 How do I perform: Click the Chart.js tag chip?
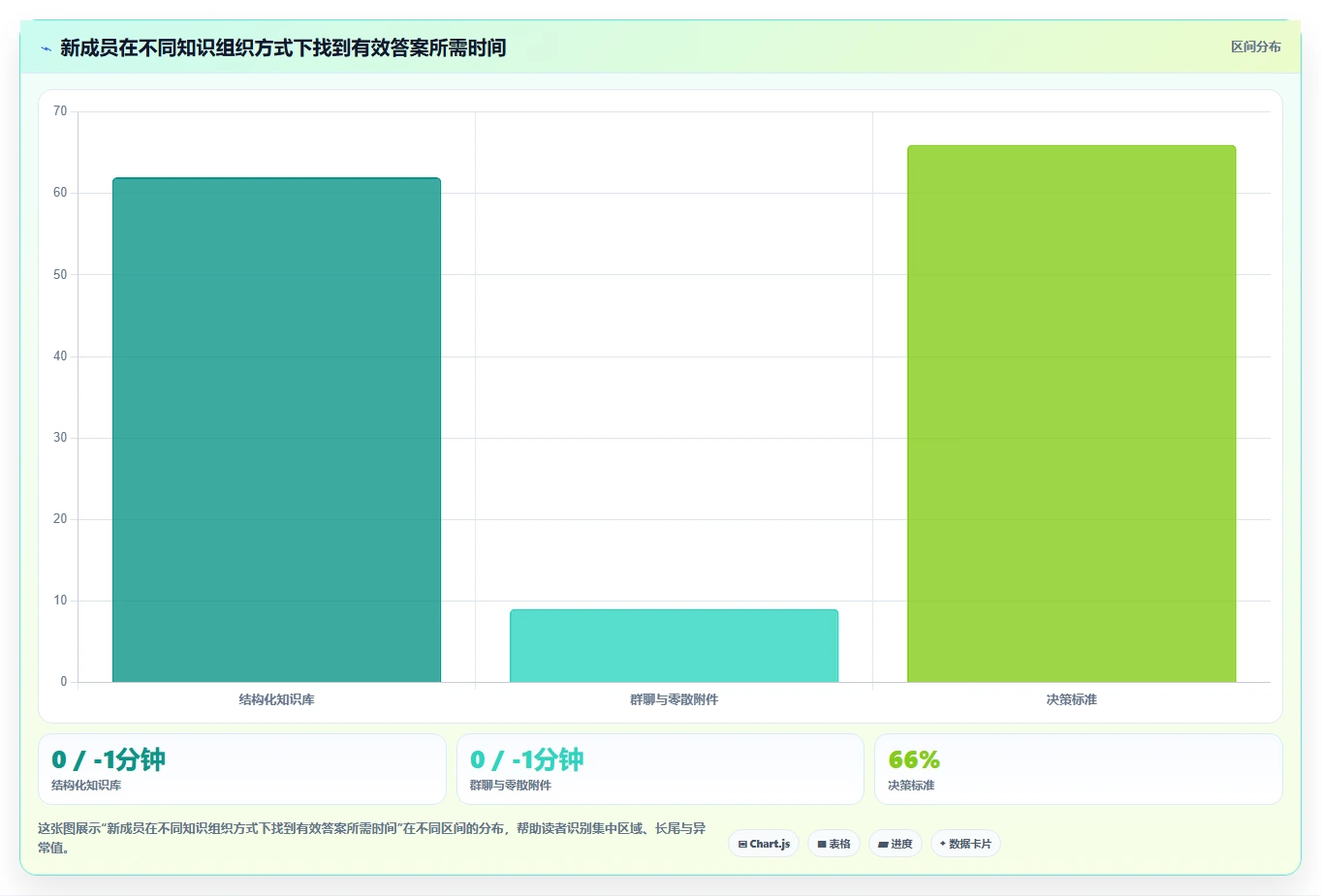point(764,844)
